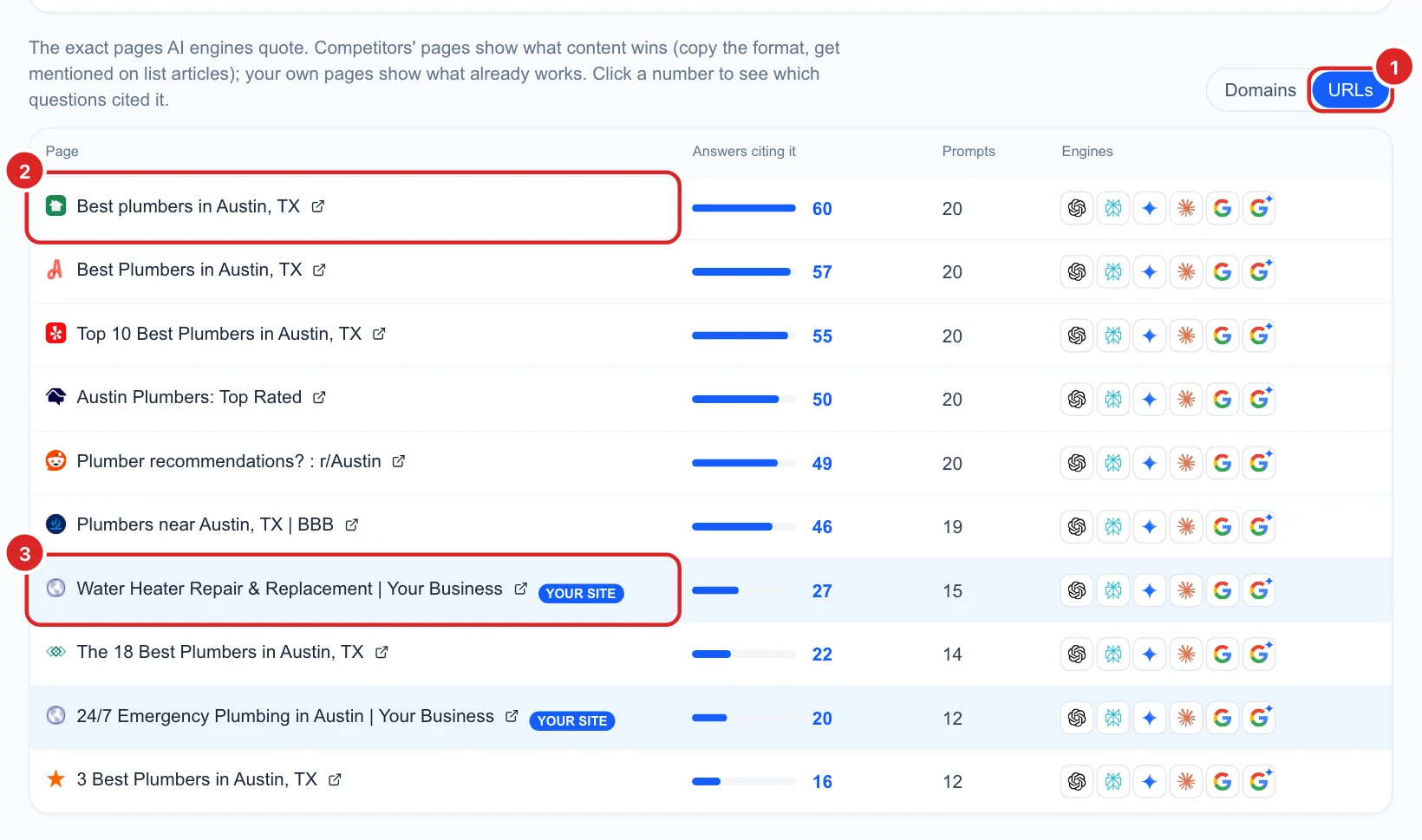1422x840 pixels.
Task: Click the progress bar in the 16-answers row
Action: pos(744,782)
